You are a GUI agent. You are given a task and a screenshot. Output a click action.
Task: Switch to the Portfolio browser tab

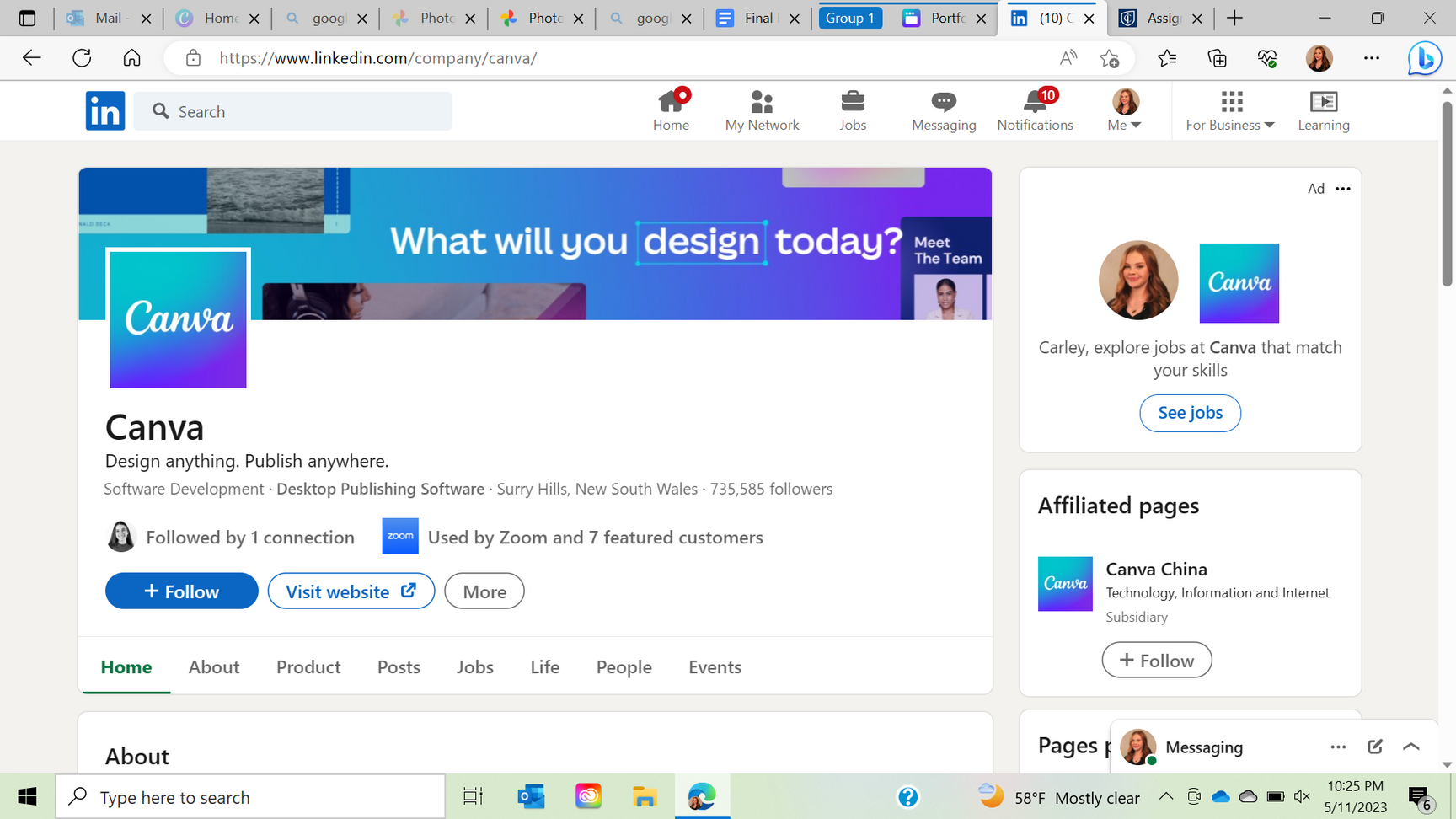[945, 18]
